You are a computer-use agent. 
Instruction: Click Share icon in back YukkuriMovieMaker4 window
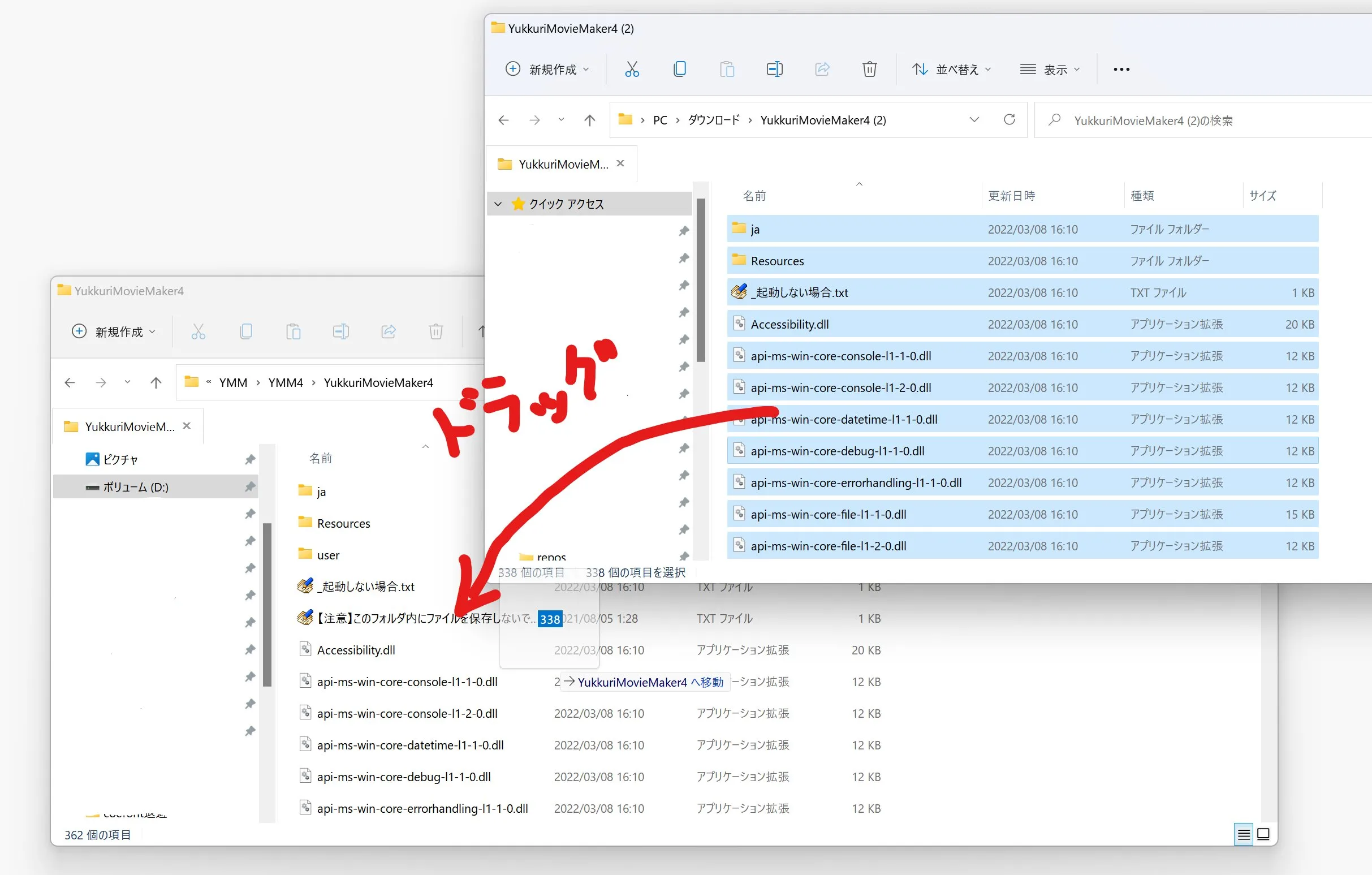point(389,331)
